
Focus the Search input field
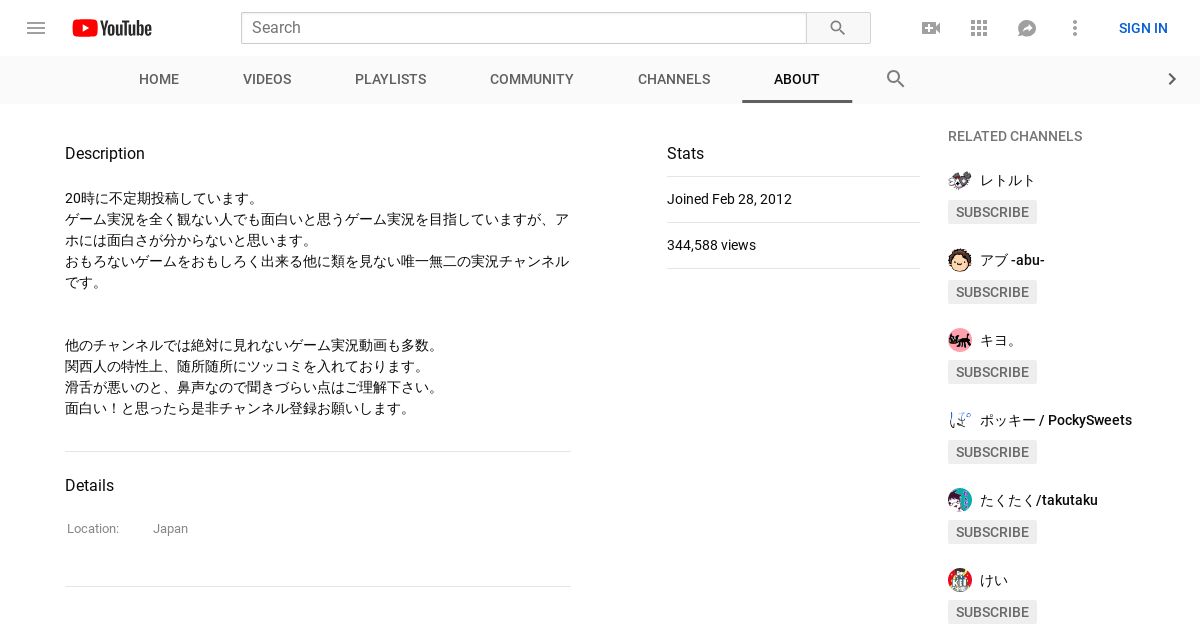coord(524,28)
